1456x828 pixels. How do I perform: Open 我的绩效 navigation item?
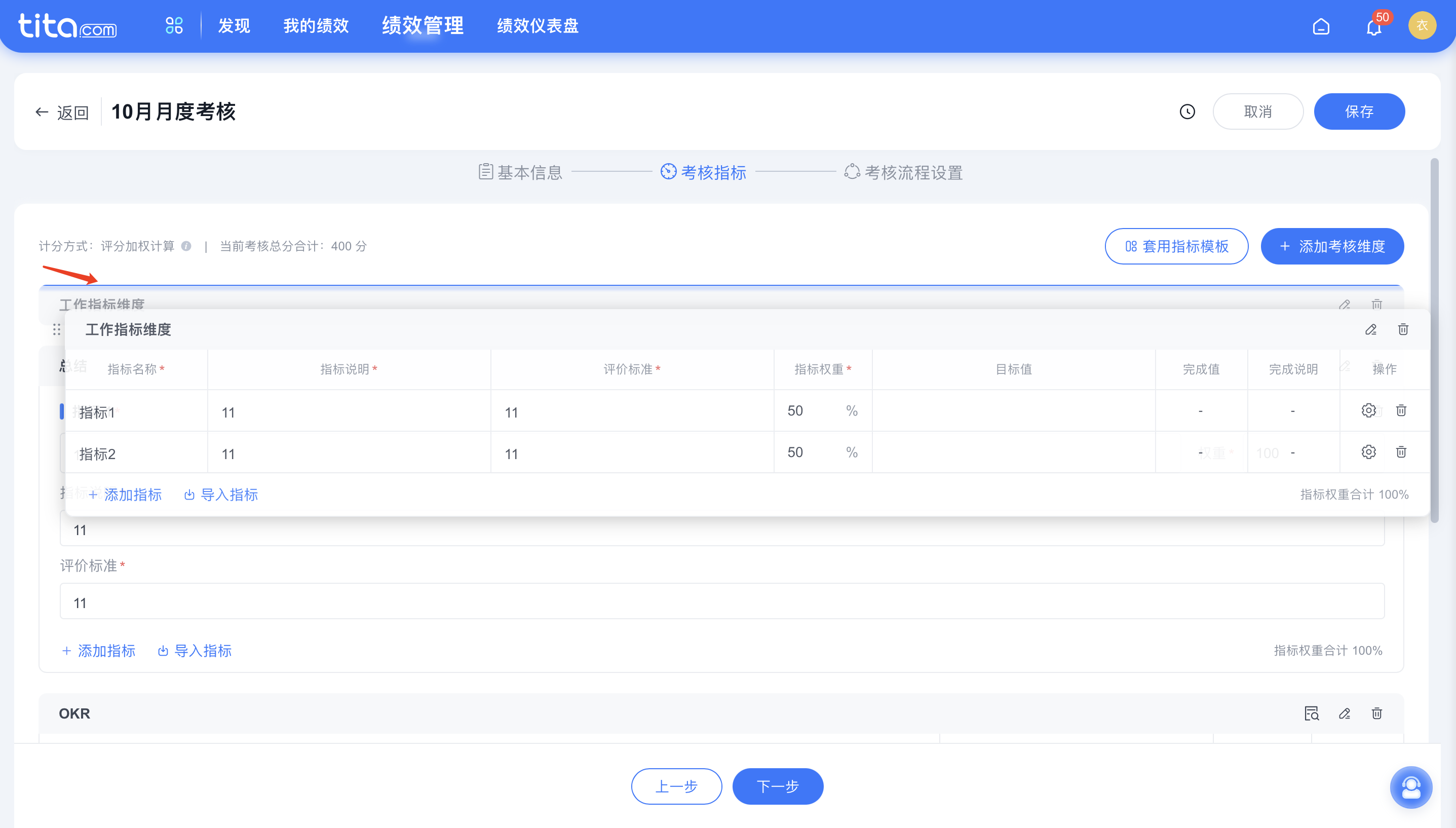click(316, 26)
